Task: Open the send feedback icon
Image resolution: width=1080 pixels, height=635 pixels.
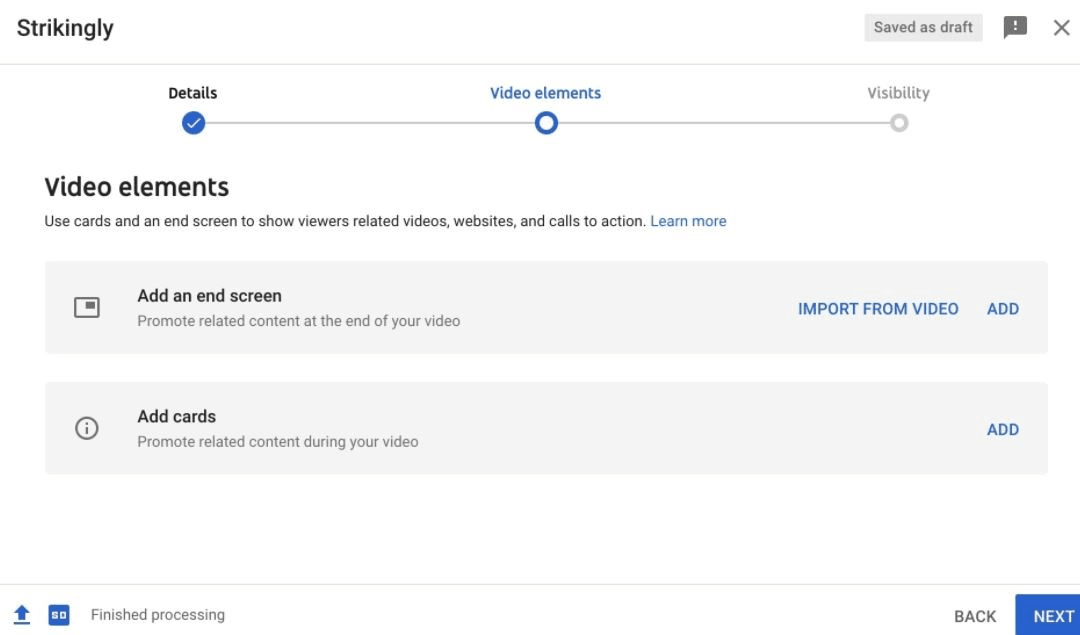Action: tap(1016, 27)
